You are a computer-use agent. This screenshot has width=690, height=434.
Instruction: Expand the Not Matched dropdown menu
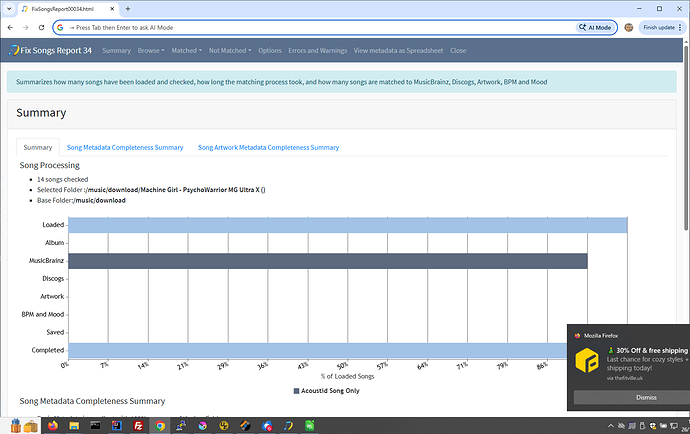(230, 50)
